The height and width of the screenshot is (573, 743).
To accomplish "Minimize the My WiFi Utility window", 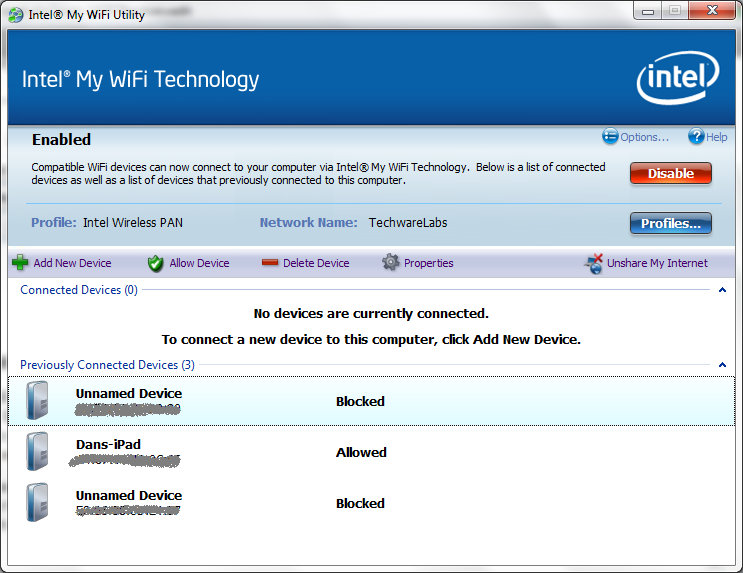I will 647,11.
